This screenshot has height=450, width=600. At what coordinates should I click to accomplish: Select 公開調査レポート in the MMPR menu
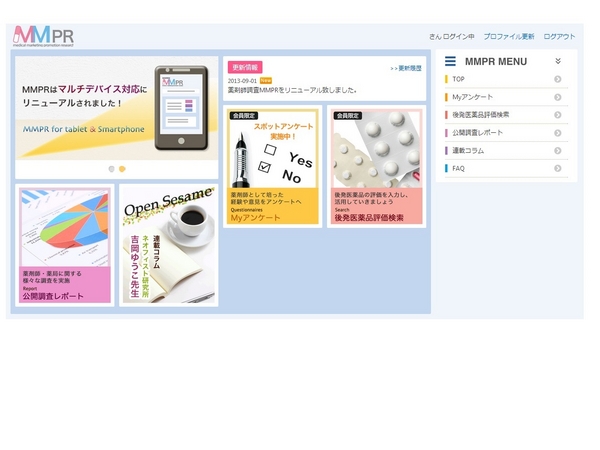[506, 133]
